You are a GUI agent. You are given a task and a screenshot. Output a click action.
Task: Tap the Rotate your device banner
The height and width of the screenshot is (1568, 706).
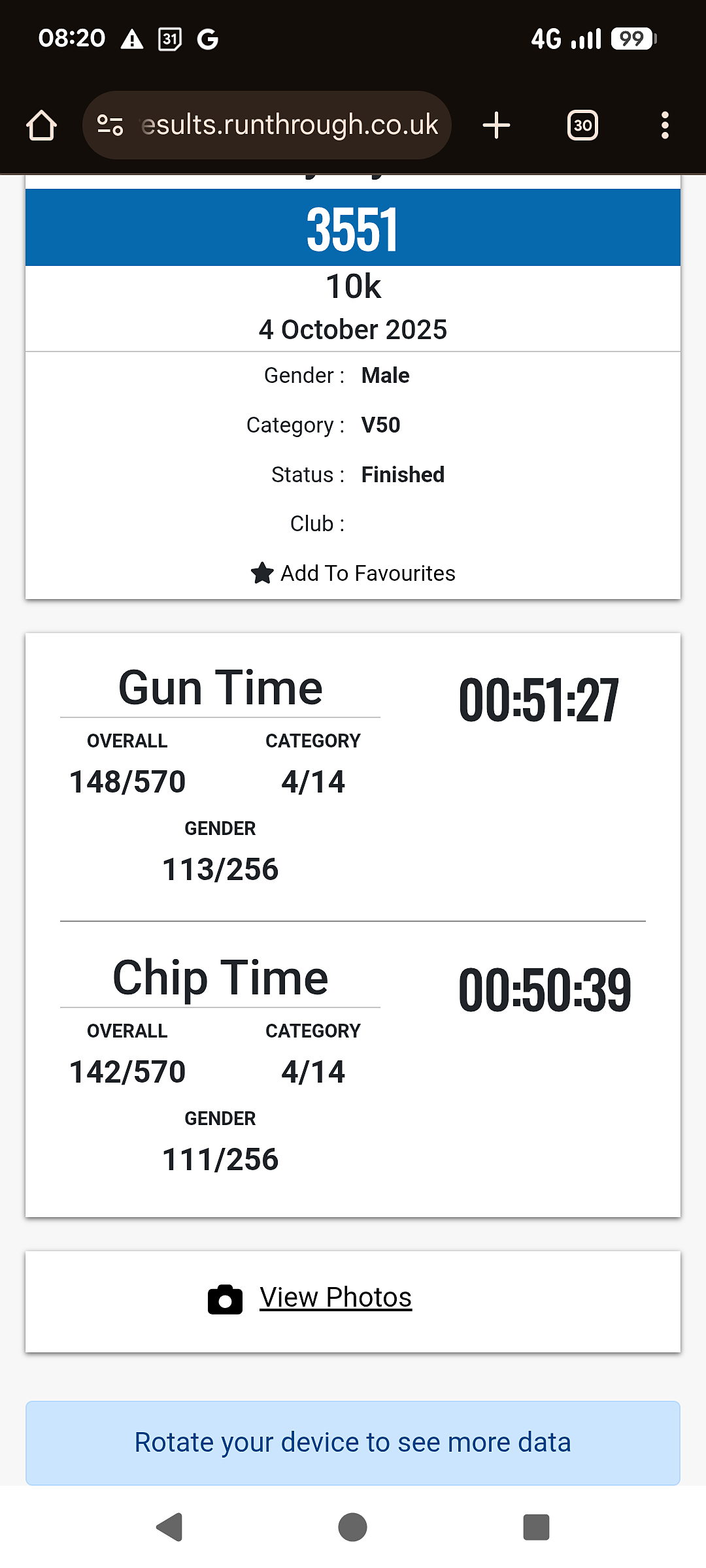point(353,1443)
